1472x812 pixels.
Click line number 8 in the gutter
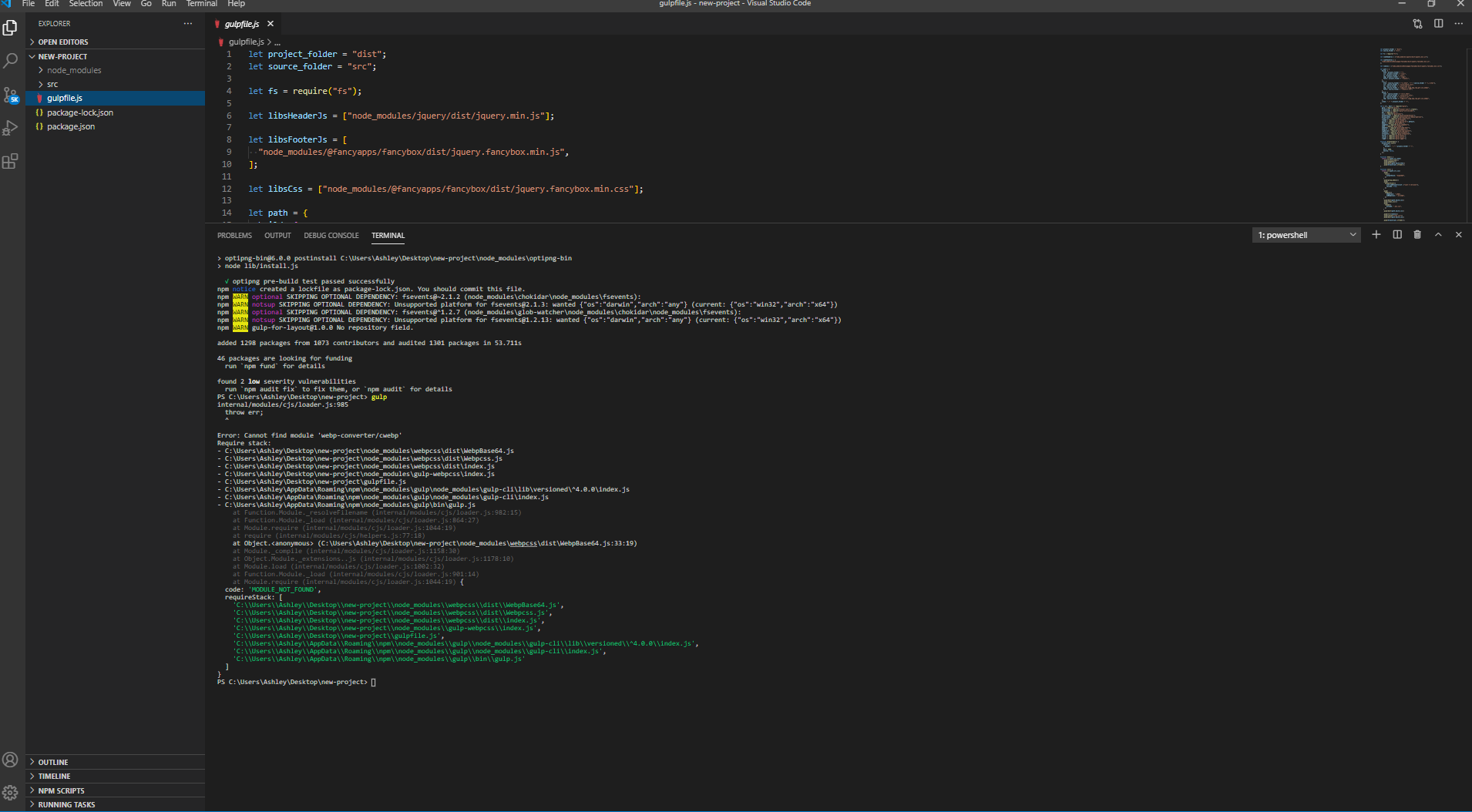[229, 139]
